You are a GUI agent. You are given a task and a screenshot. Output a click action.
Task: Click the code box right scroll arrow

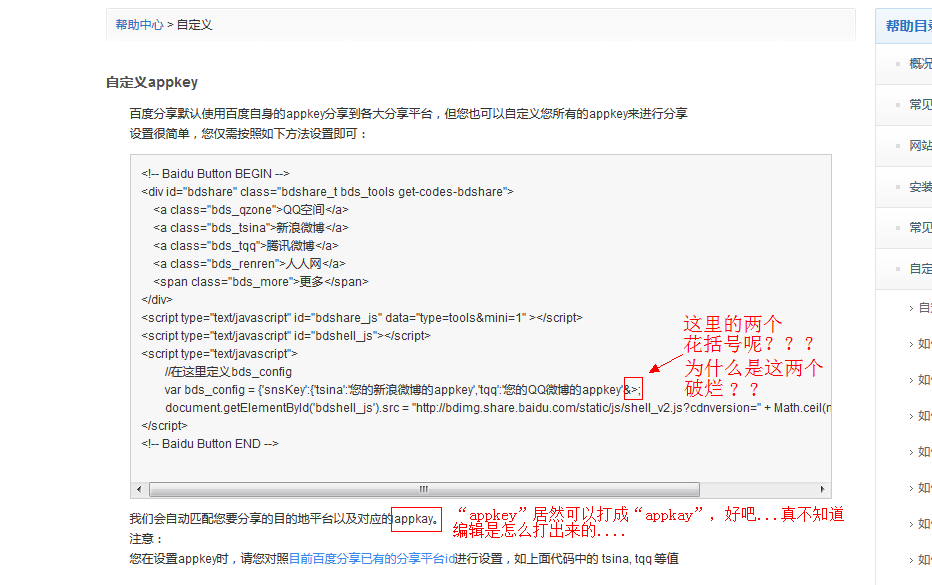[823, 490]
